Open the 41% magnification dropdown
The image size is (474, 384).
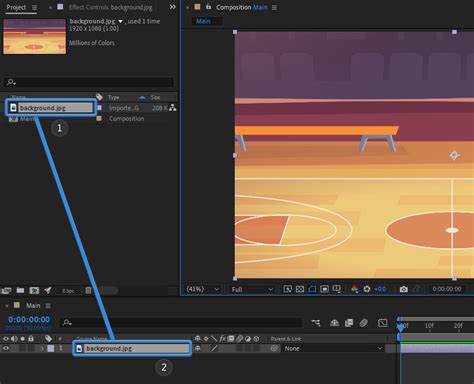pos(203,289)
